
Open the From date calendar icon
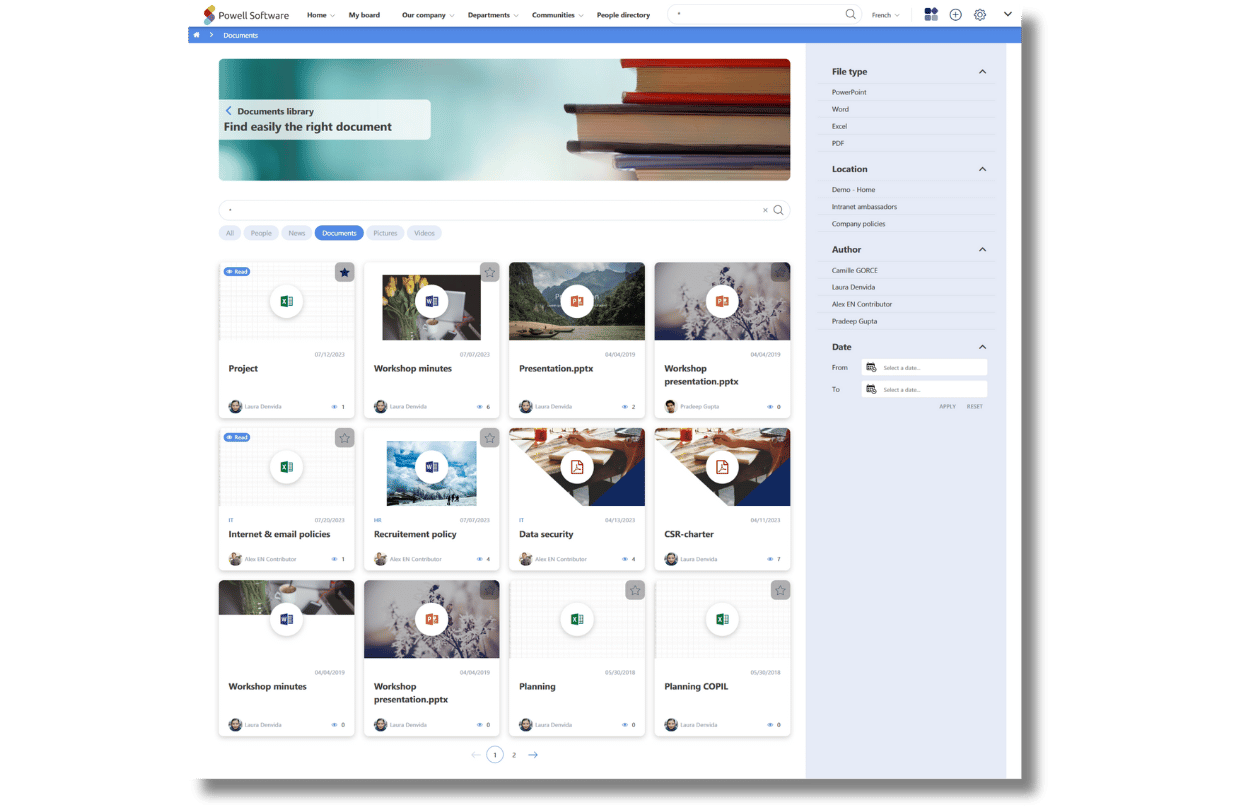pyautogui.click(x=871, y=368)
